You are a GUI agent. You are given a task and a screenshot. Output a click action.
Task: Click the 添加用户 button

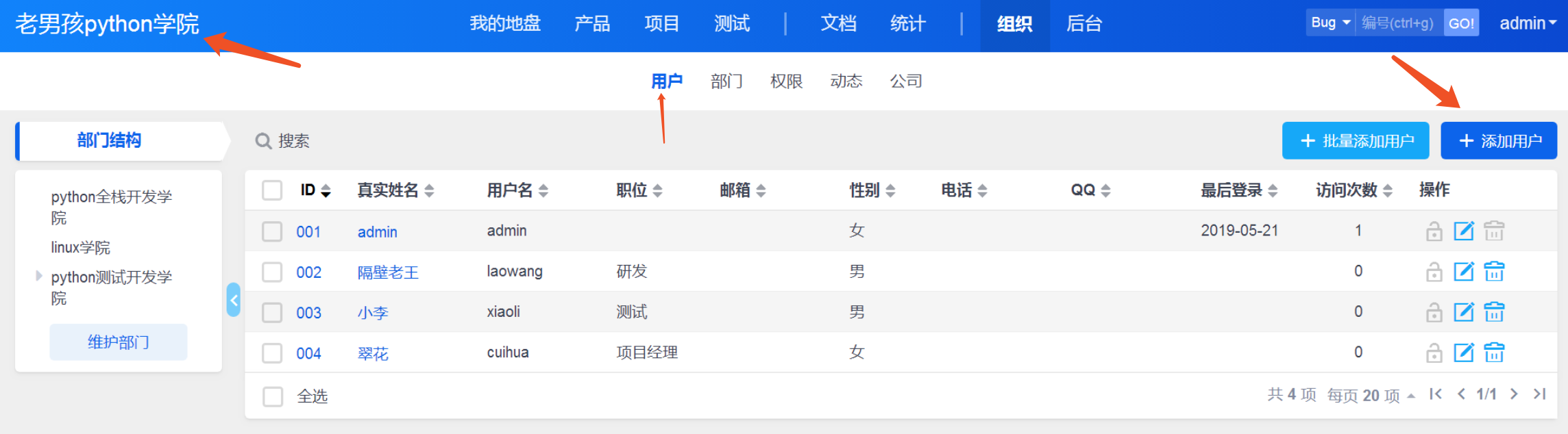click(1498, 141)
